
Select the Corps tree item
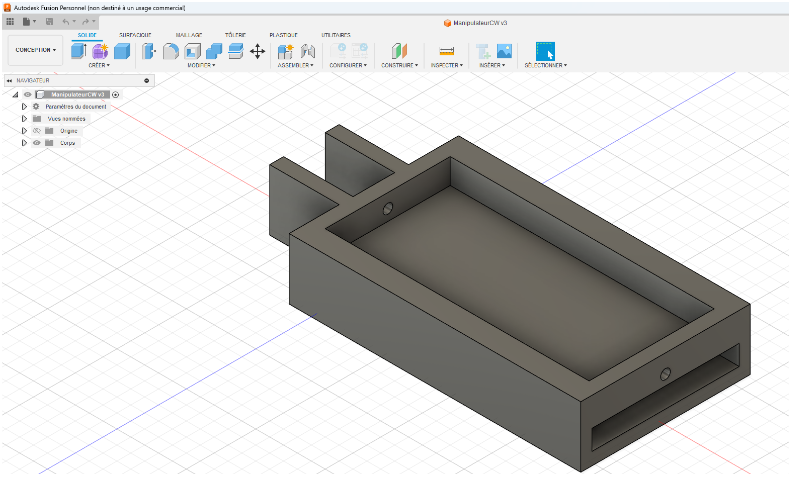pos(67,143)
